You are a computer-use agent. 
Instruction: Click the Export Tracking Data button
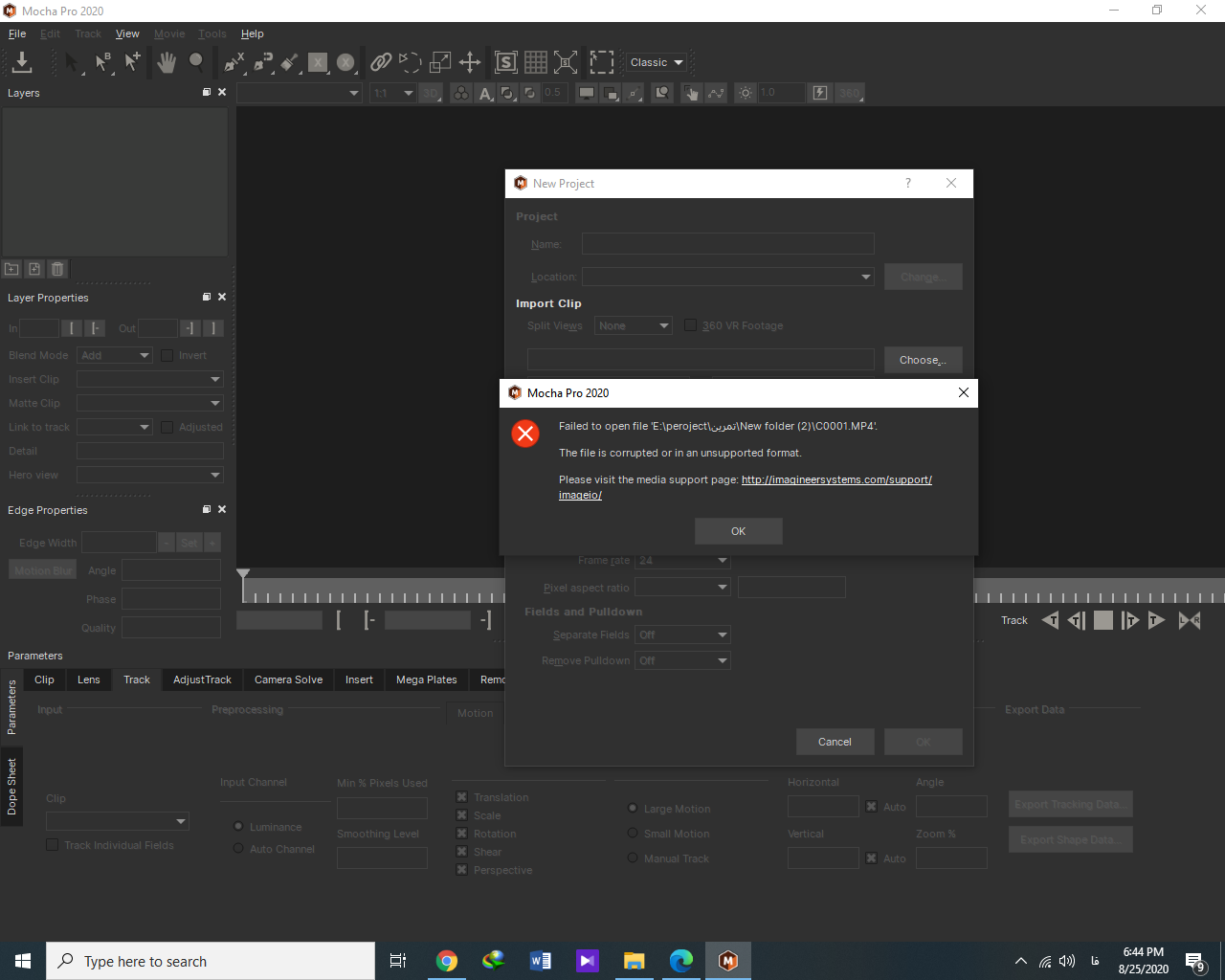point(1071,804)
